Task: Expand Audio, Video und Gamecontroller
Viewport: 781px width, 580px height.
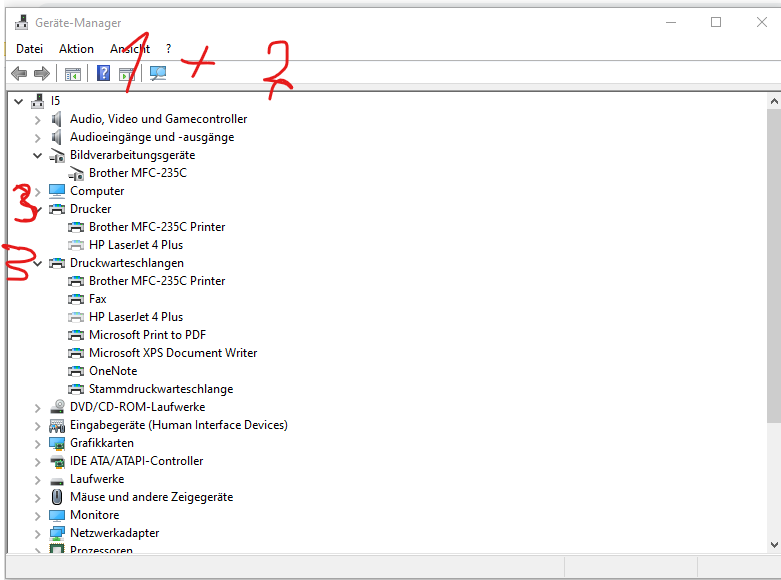Action: (37, 120)
